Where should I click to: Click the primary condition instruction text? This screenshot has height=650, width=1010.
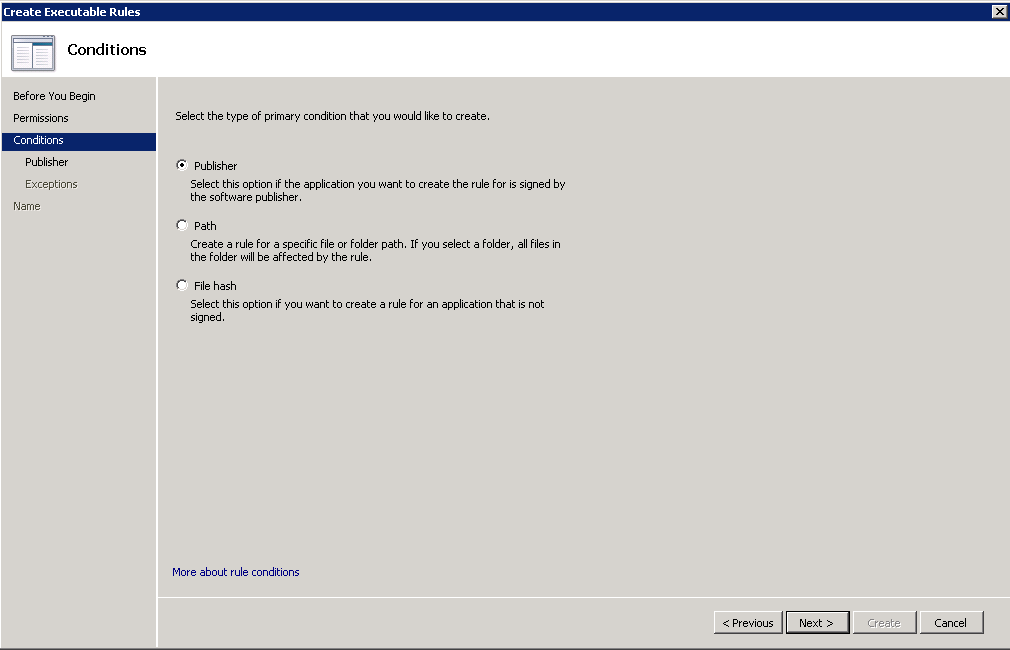pyautogui.click(x=332, y=116)
